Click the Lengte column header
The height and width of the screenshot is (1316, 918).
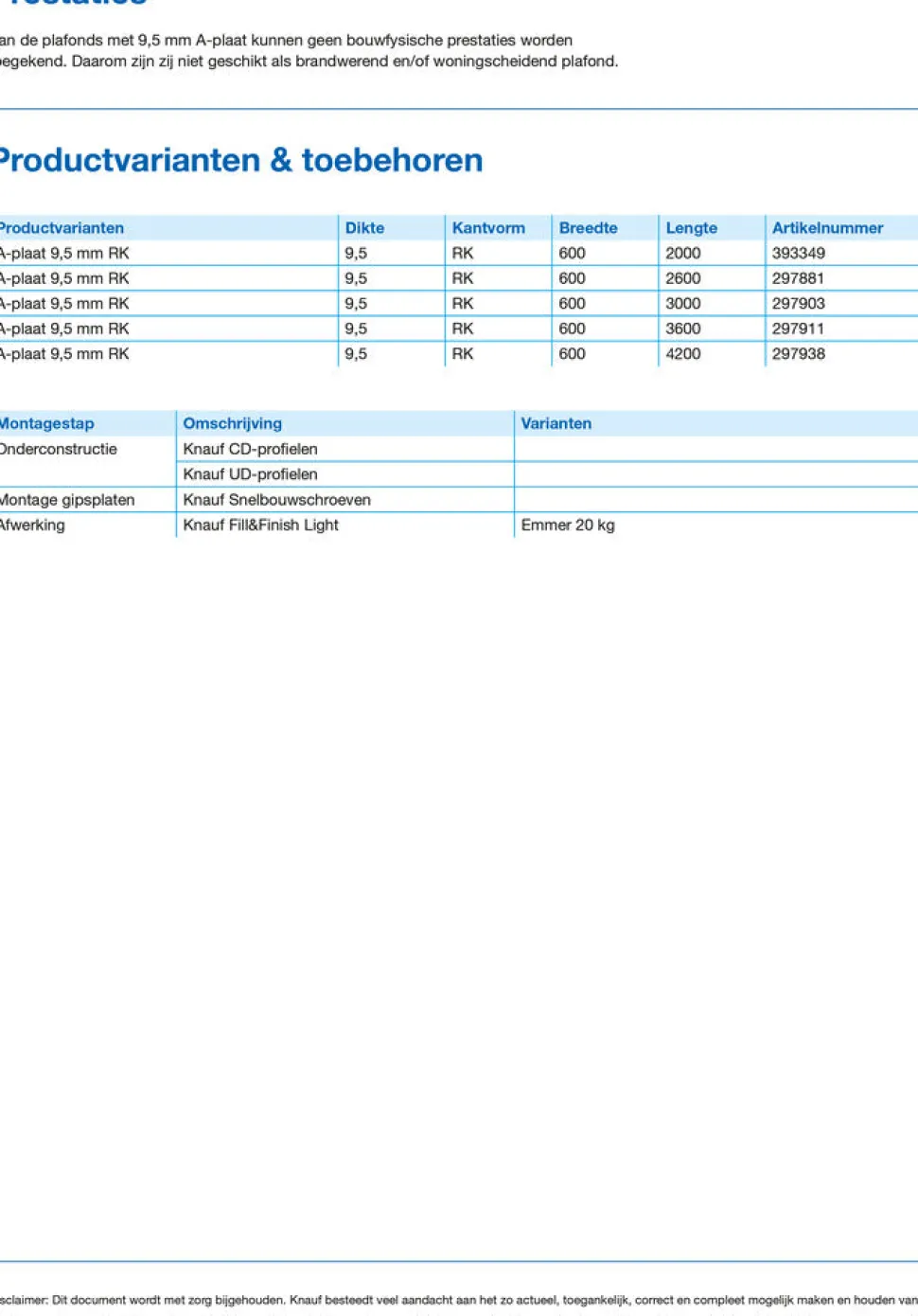691,228
